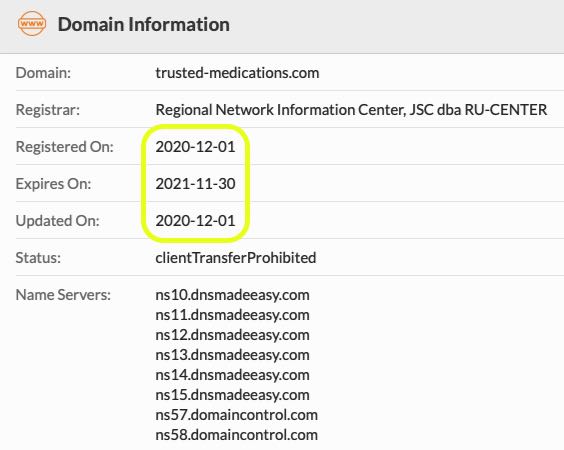Click ns13.dnsmadeeasy.com name server
This screenshot has height=450, width=564.
(232, 355)
